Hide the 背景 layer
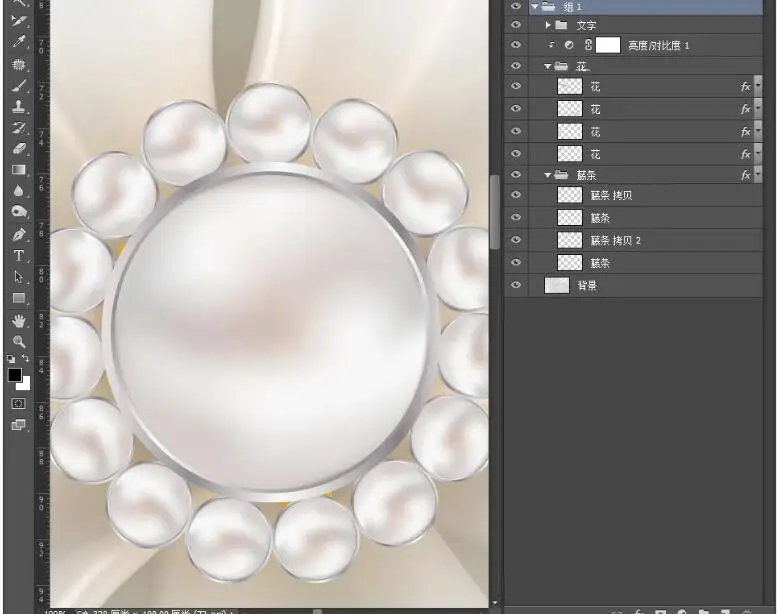777x614 pixels. (x=516, y=285)
